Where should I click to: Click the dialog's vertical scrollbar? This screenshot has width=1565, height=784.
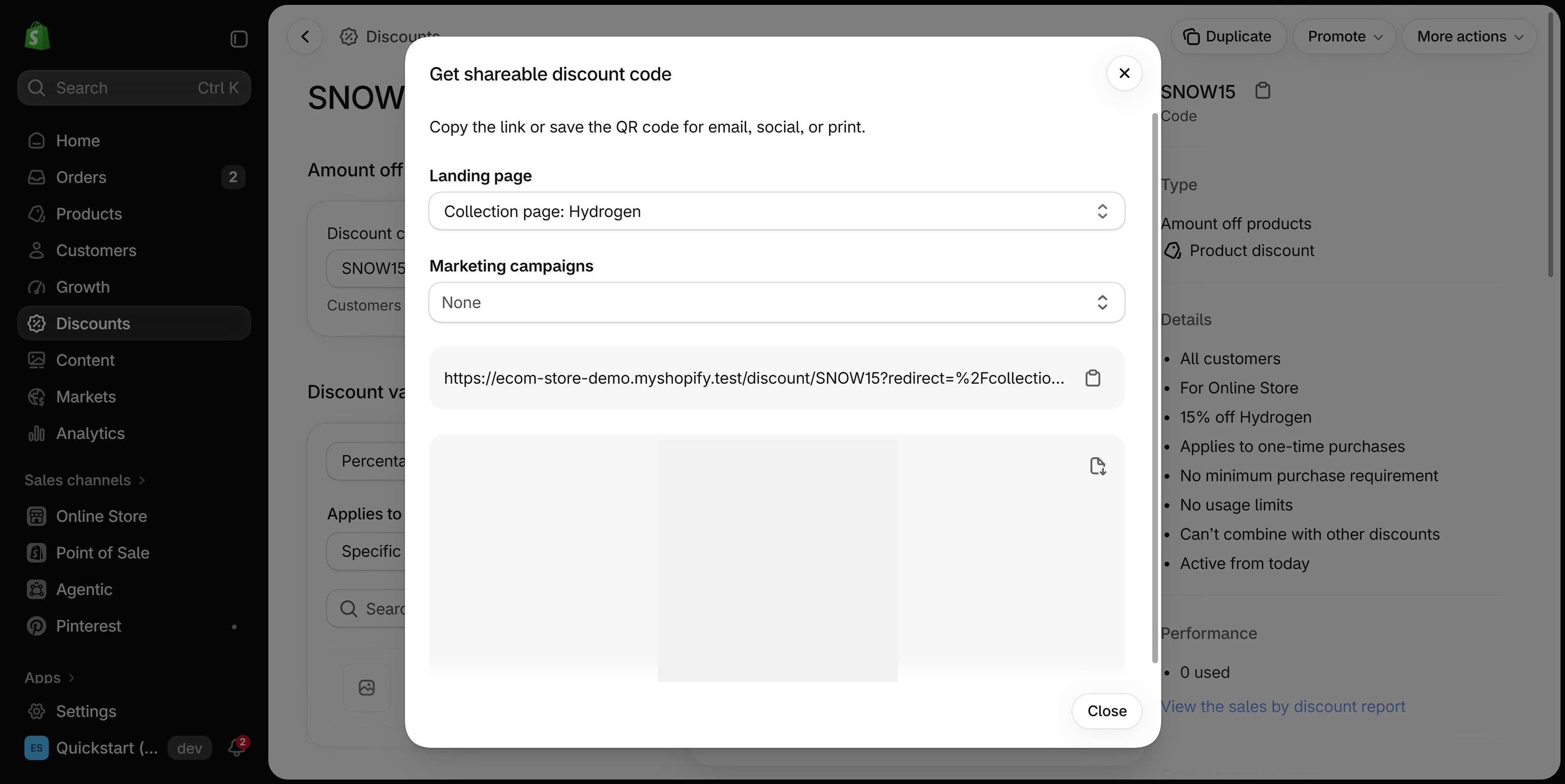click(x=1155, y=389)
